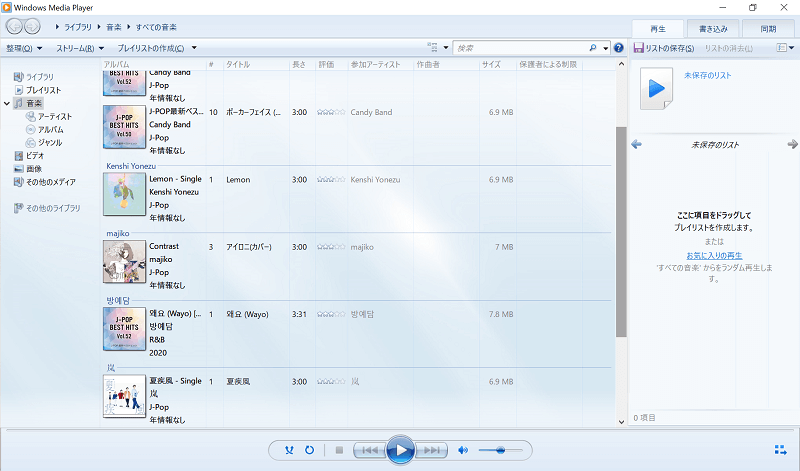Sort by the タイトル column header

256,64
